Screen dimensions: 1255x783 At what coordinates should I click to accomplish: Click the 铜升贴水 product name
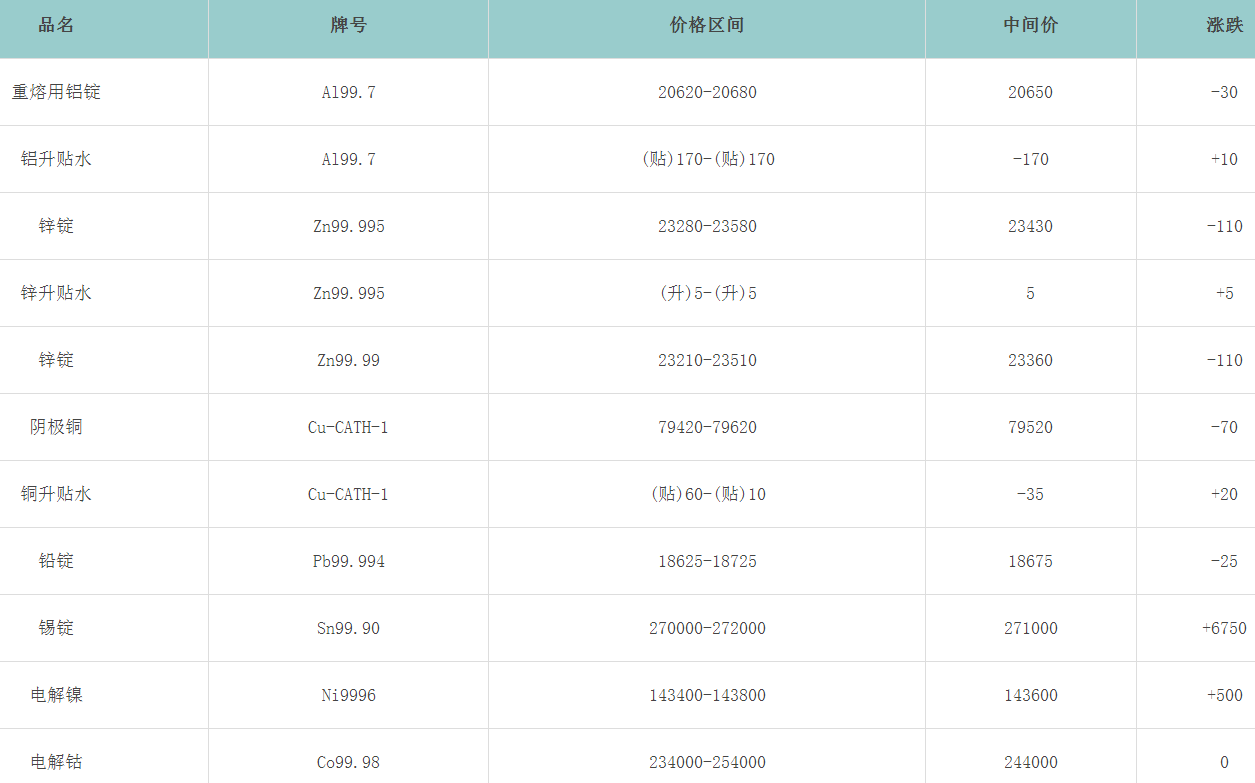(56, 494)
